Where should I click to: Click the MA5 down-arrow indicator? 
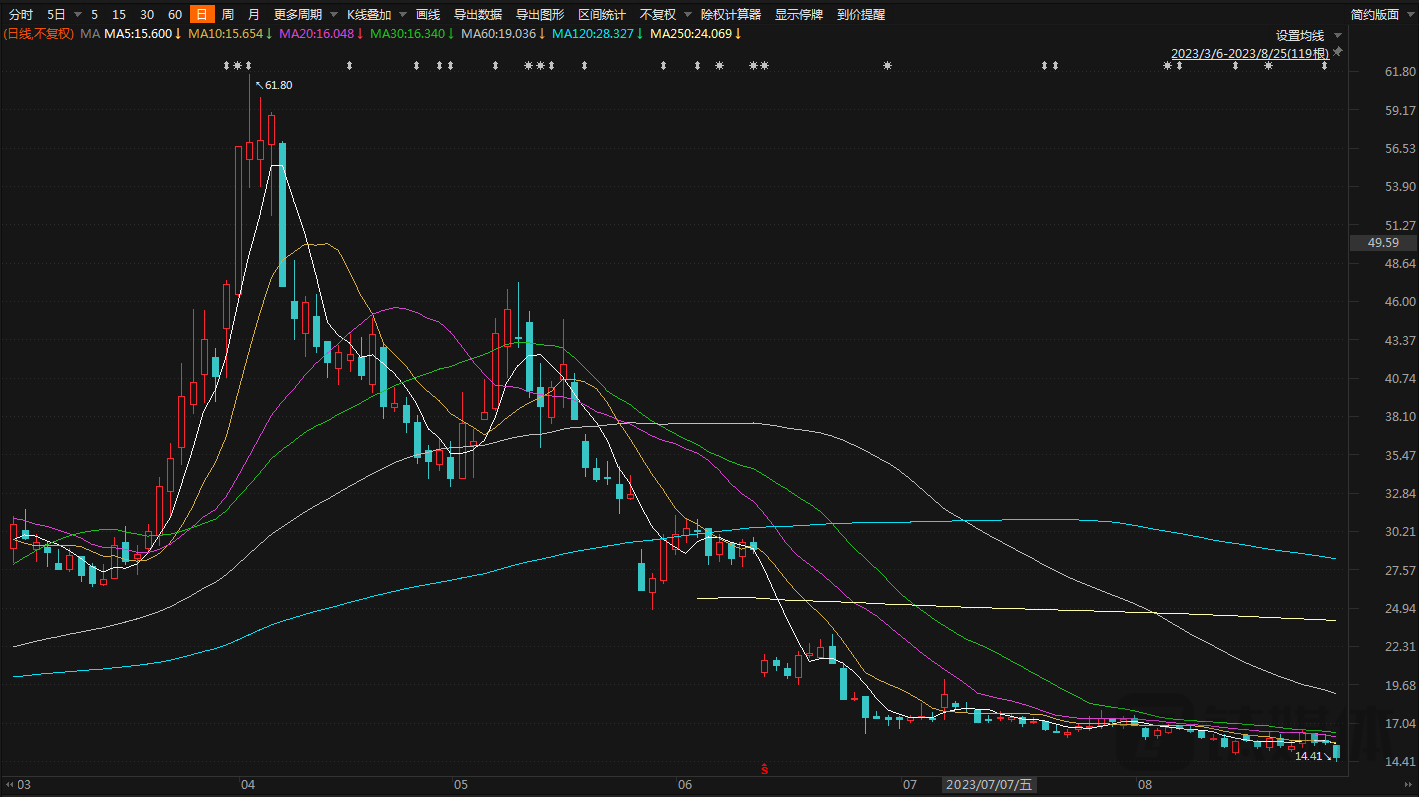178,34
